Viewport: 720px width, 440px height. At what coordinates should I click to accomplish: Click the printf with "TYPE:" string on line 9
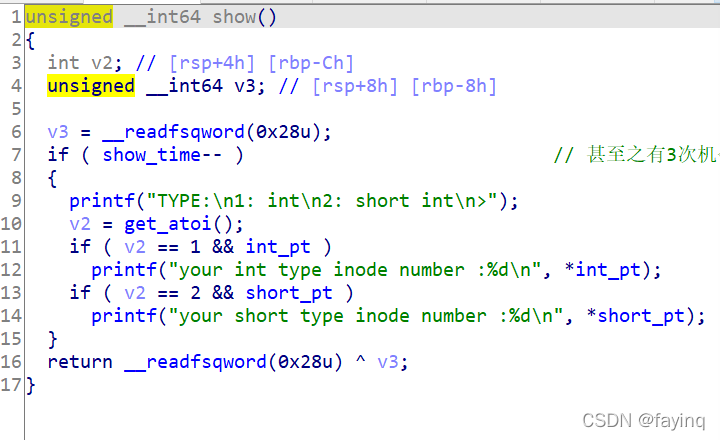294,201
